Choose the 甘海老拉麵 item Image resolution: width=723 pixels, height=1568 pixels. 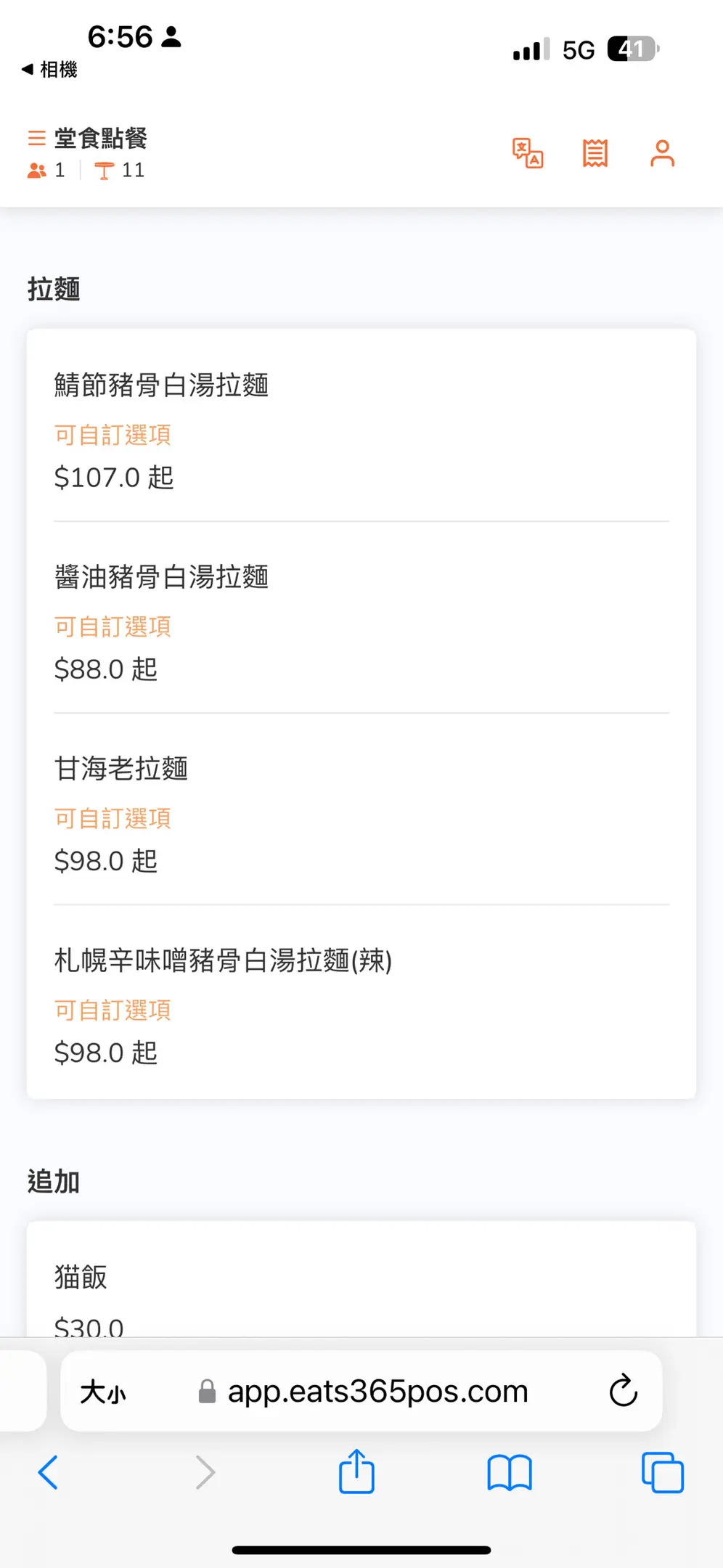(x=121, y=769)
